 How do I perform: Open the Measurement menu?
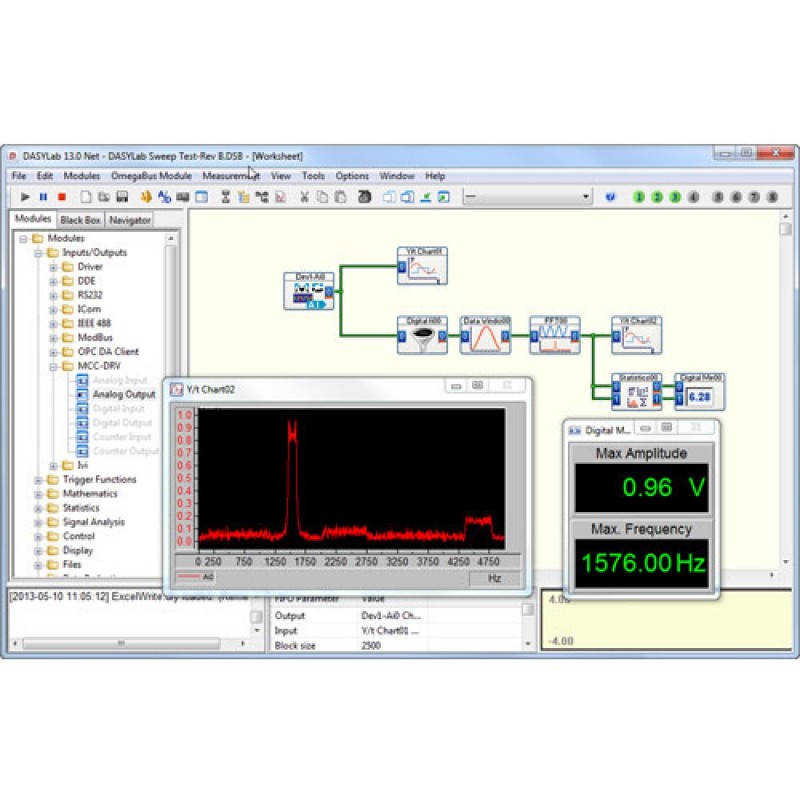click(x=231, y=176)
